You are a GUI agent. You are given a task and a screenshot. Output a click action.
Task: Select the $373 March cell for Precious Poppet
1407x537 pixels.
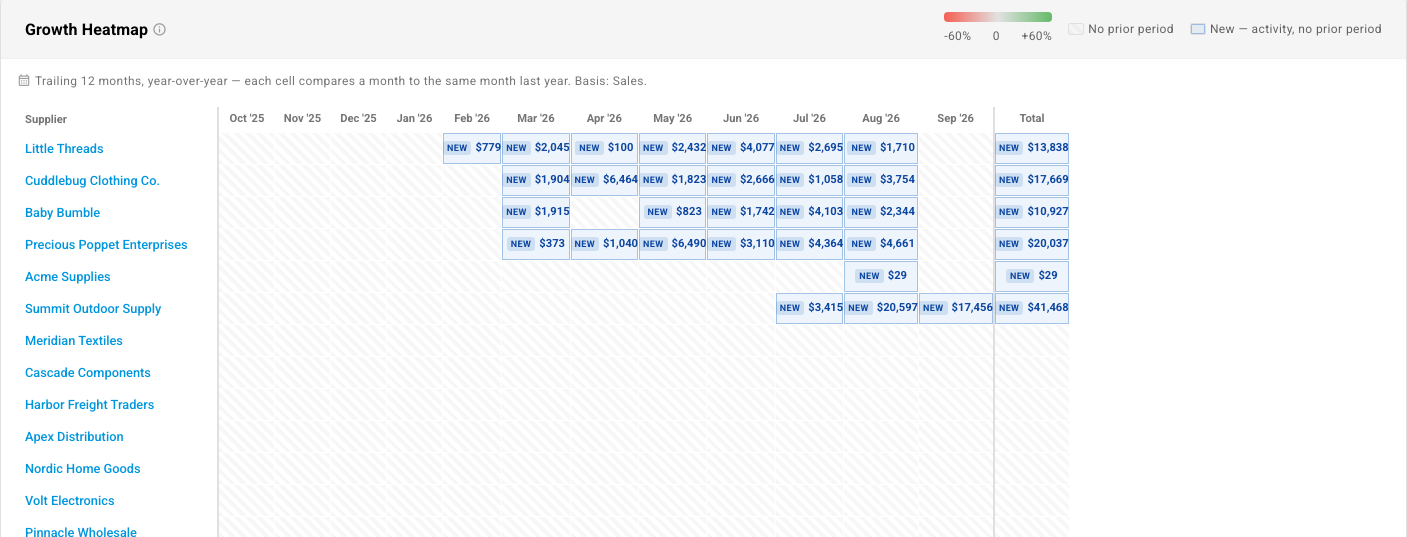coord(536,244)
